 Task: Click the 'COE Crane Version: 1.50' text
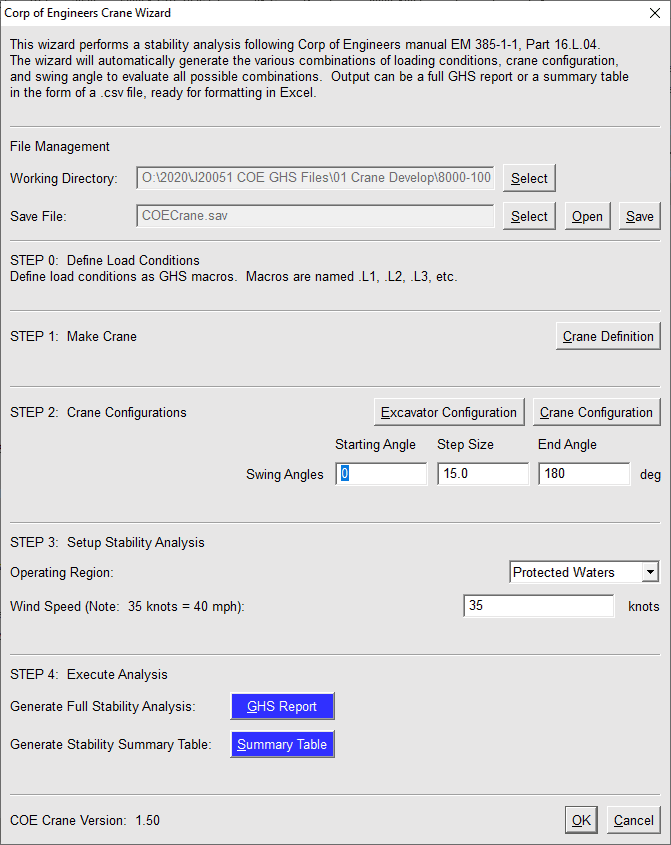coord(85,820)
